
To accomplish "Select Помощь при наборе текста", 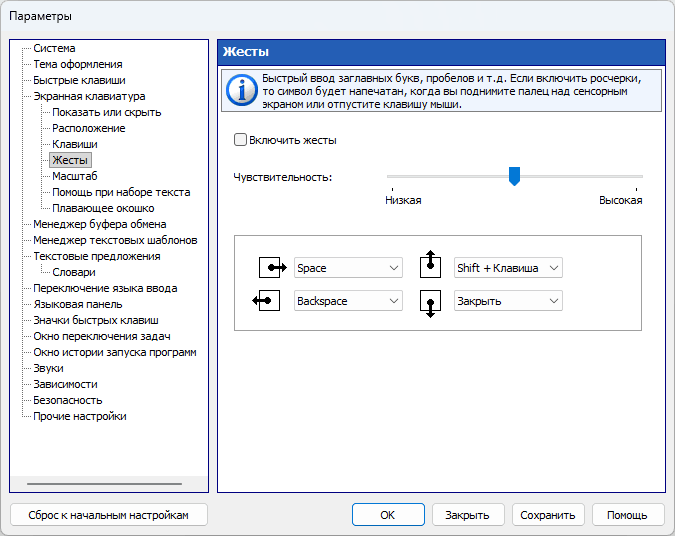I will coord(121,192).
